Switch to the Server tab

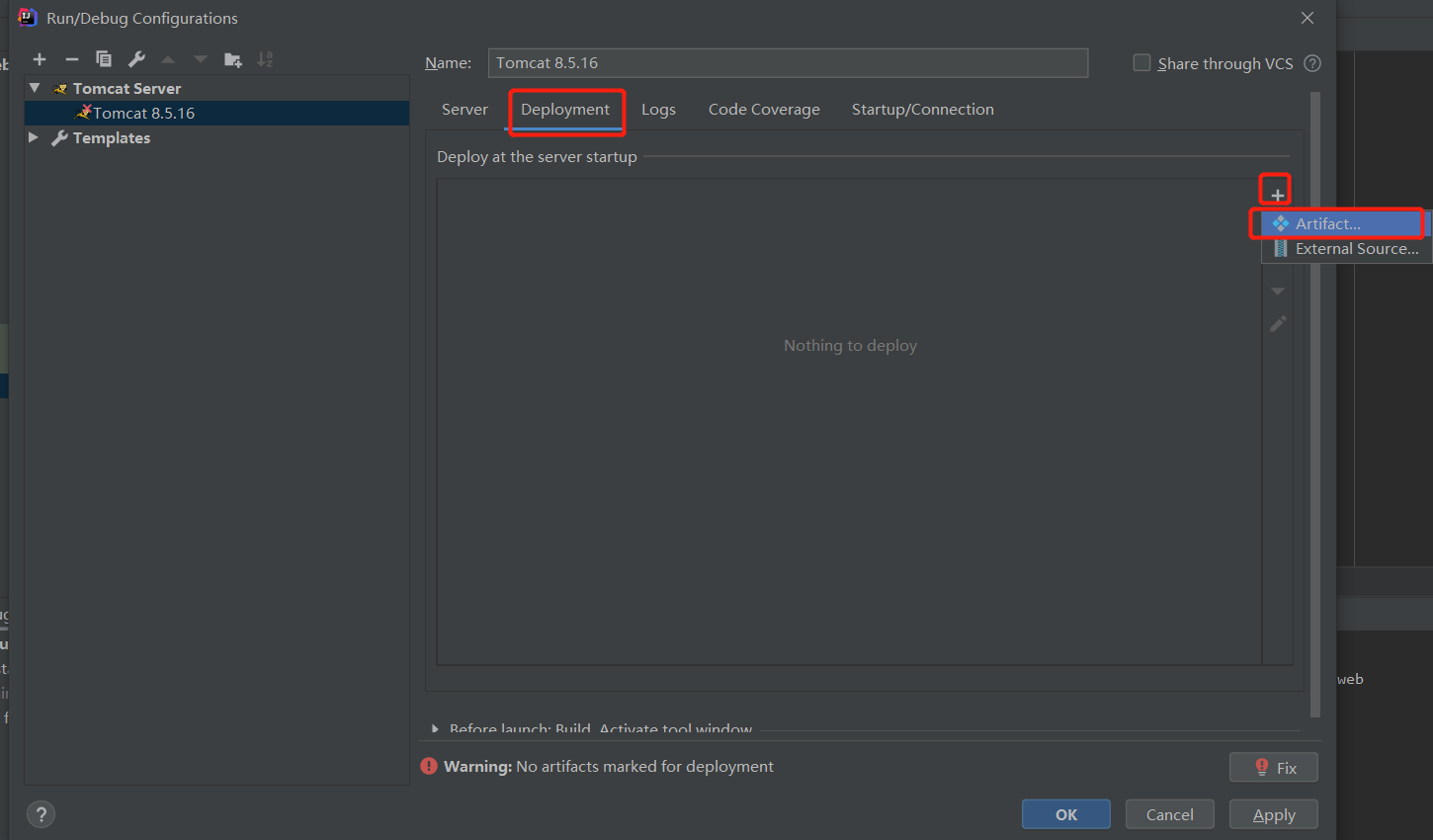(464, 110)
